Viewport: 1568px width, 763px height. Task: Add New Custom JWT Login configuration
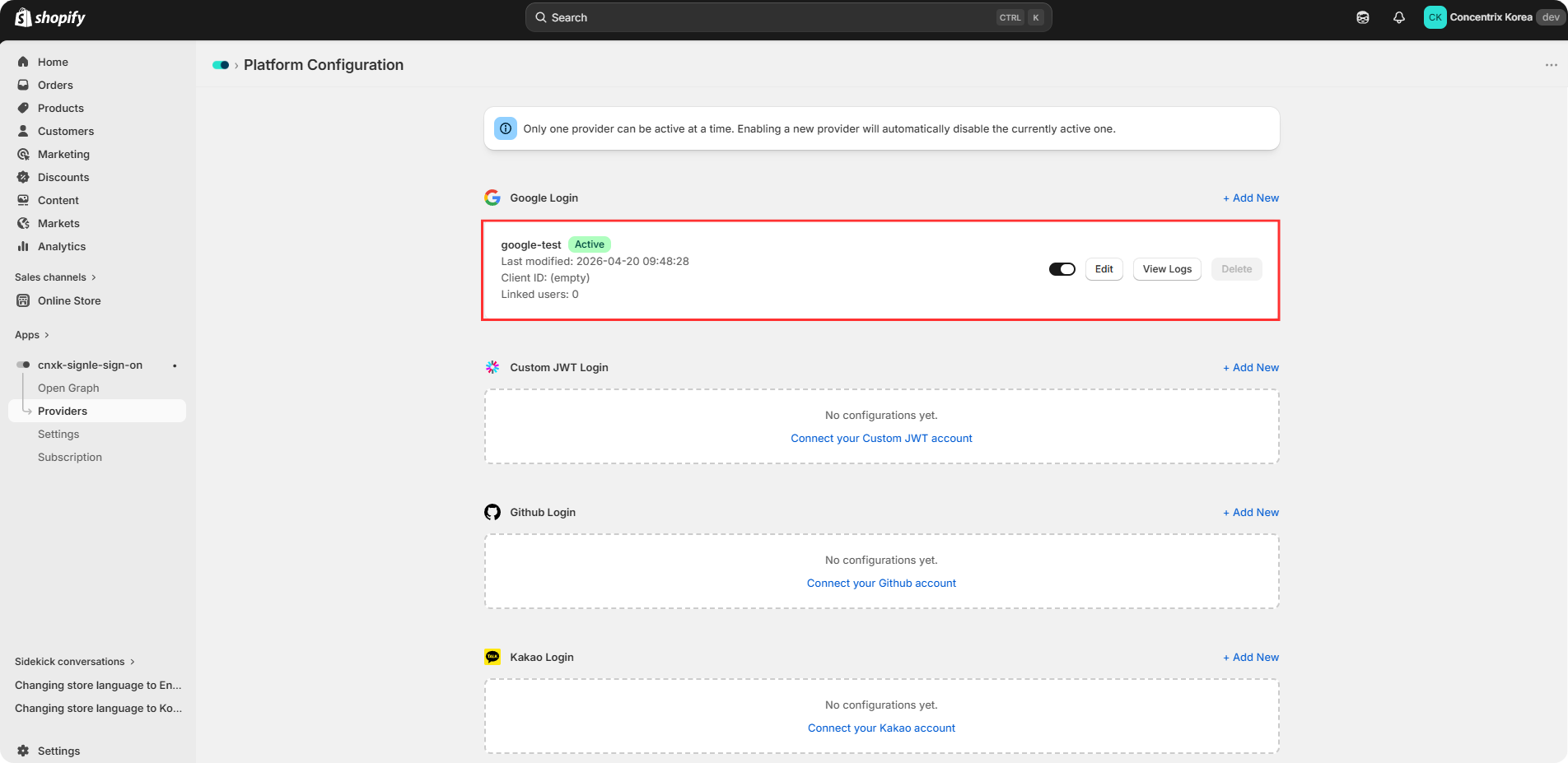pyautogui.click(x=1251, y=368)
